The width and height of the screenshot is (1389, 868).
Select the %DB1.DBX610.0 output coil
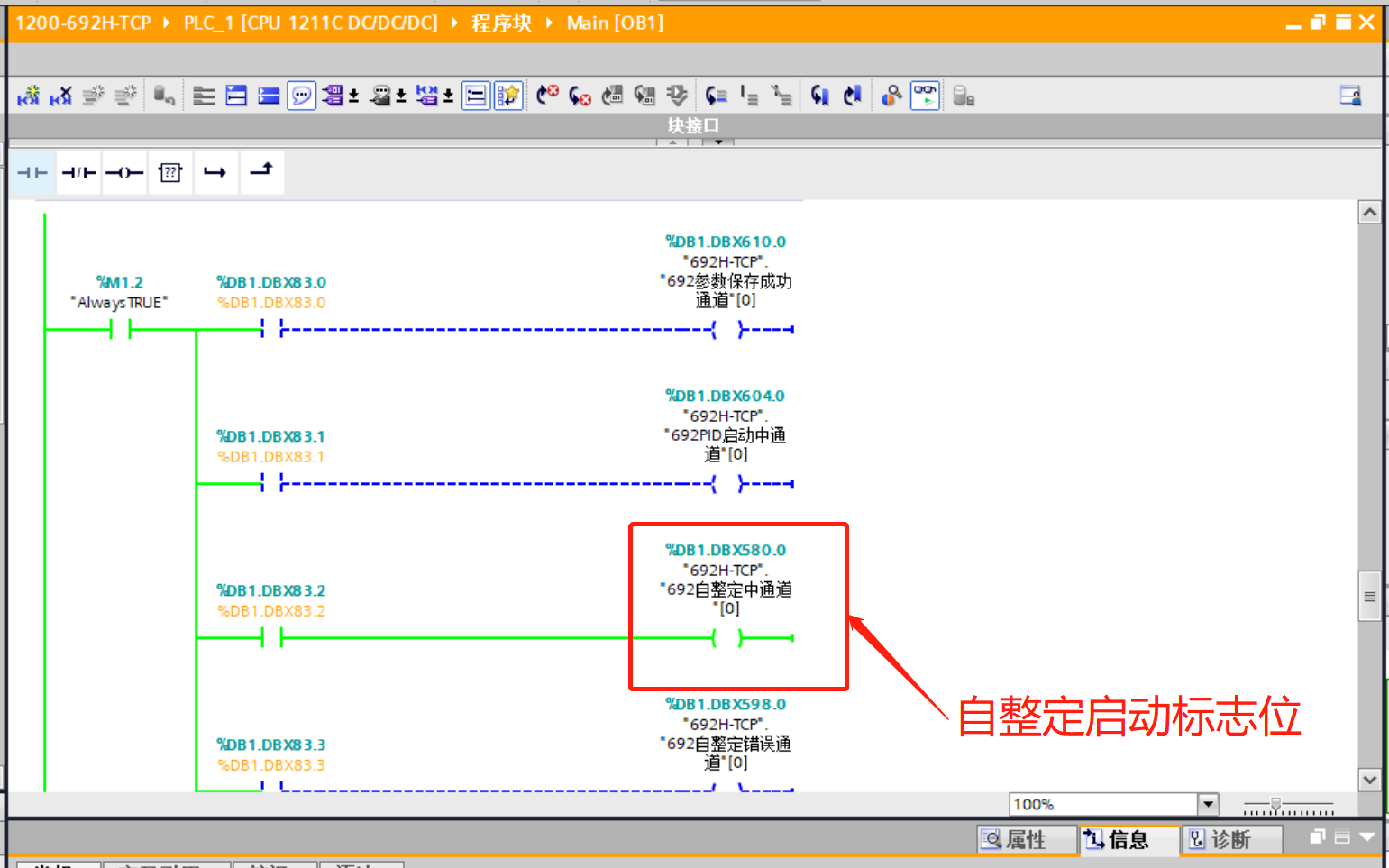tap(727, 330)
